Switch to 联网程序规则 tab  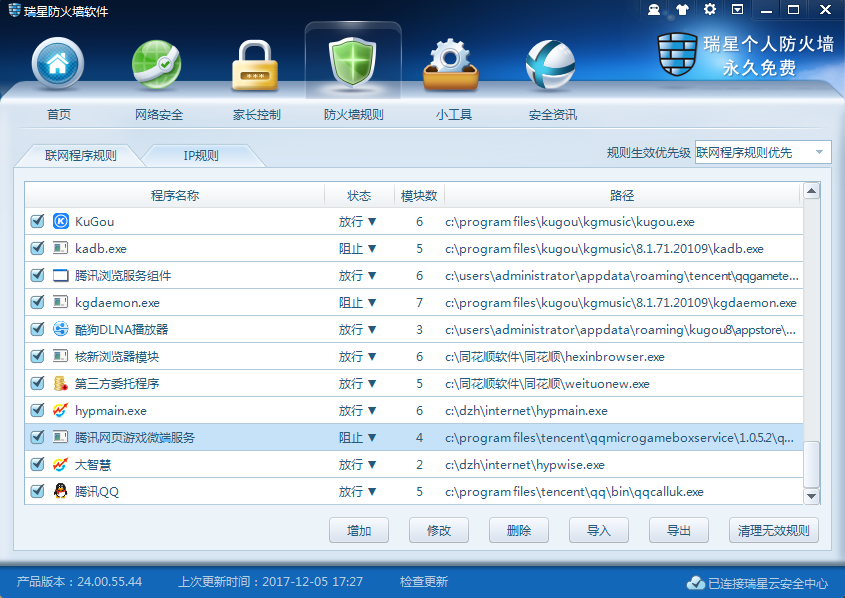click(80, 156)
